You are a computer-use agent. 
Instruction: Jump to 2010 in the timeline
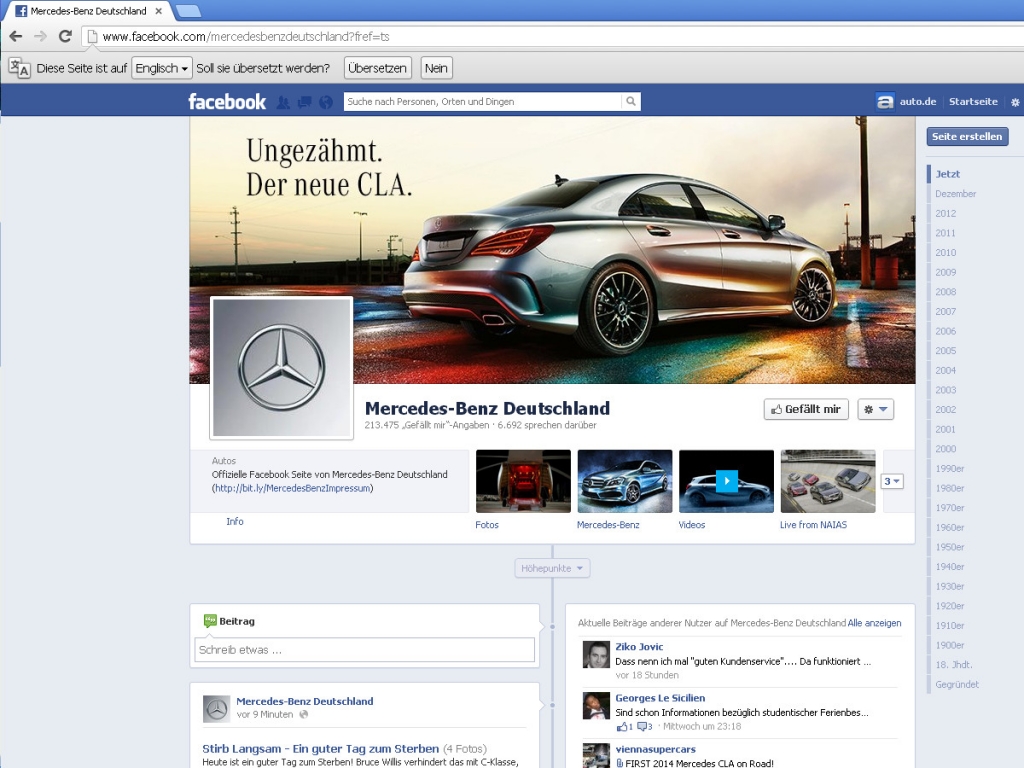[945, 252]
